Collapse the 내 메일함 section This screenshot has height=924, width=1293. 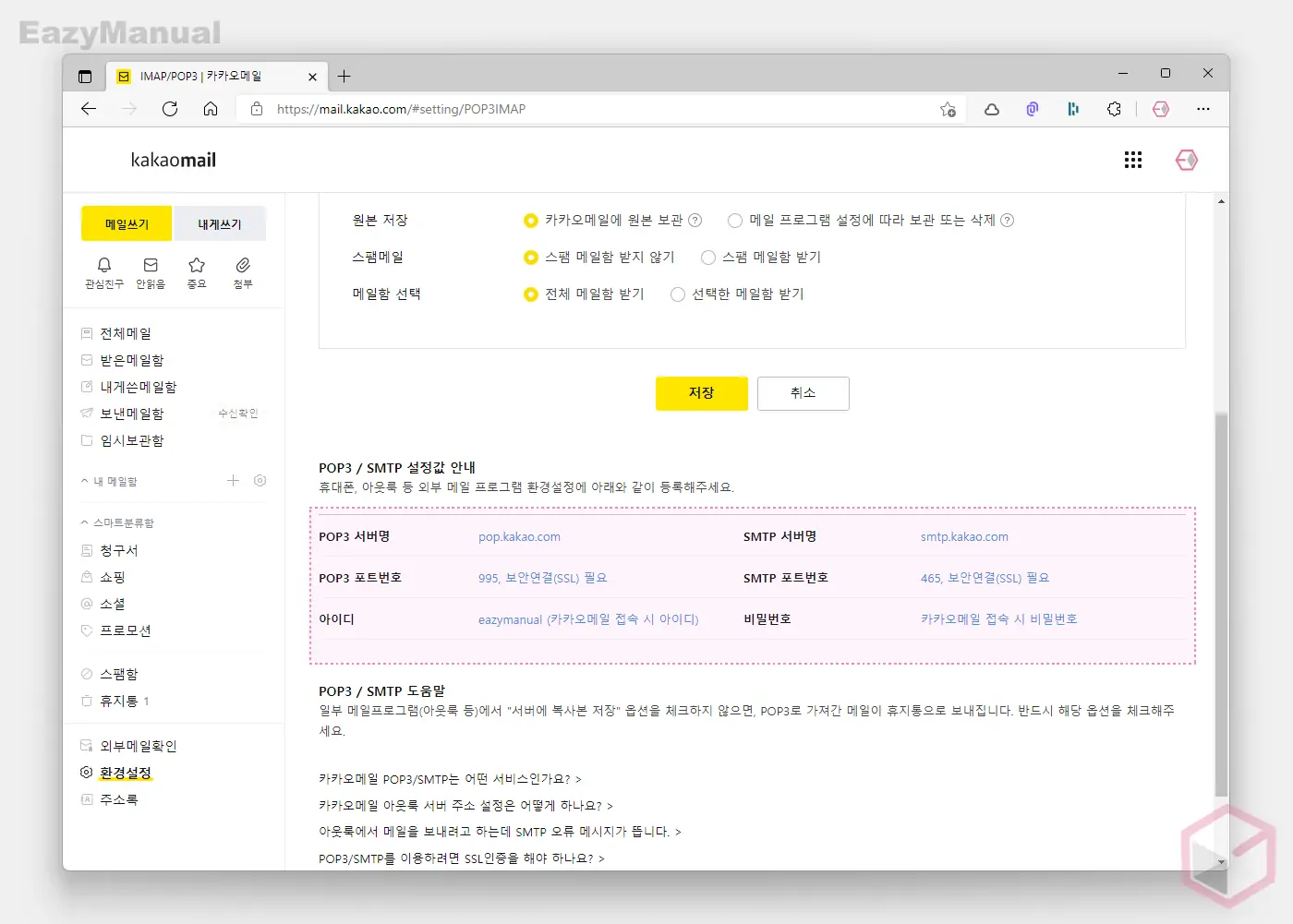coord(84,481)
